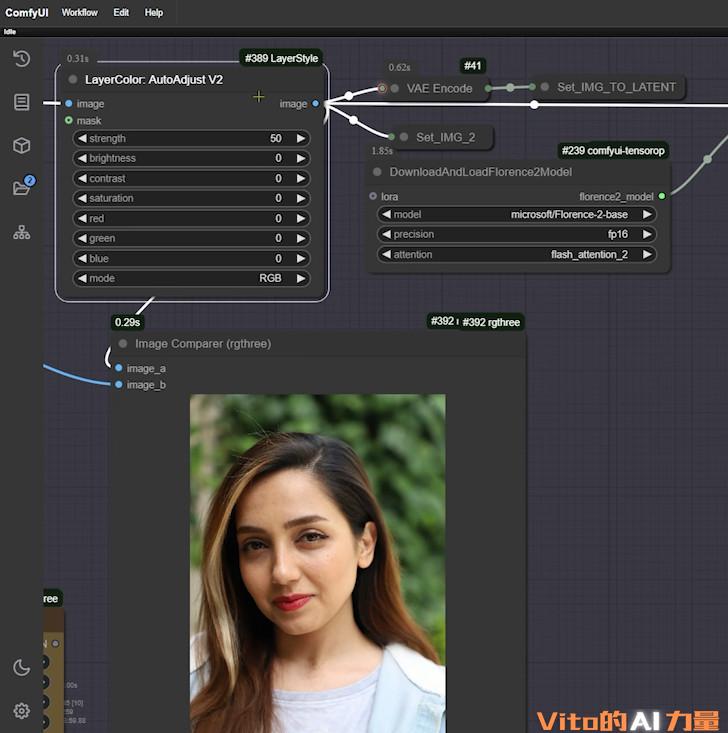Select next attention option
The width and height of the screenshot is (728, 733).
(647, 255)
